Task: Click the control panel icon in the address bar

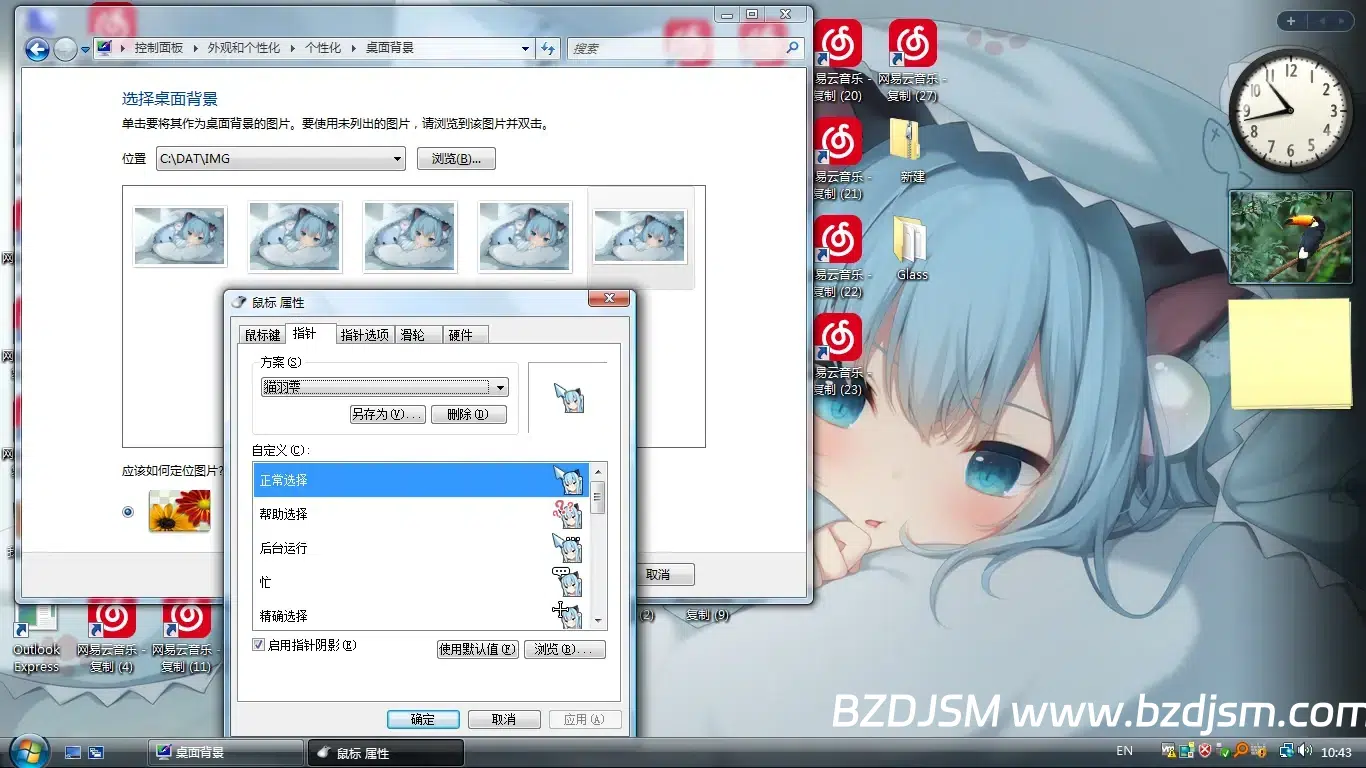Action: pyautogui.click(x=104, y=48)
